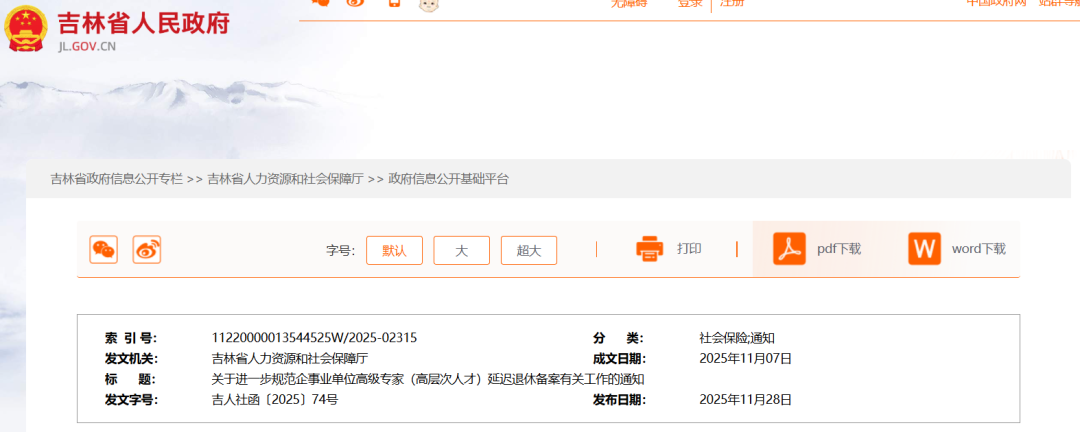Open 政府信息公开基础平台 breadcrumb link
Viewport: 1080px width, 432px height.
[449, 179]
